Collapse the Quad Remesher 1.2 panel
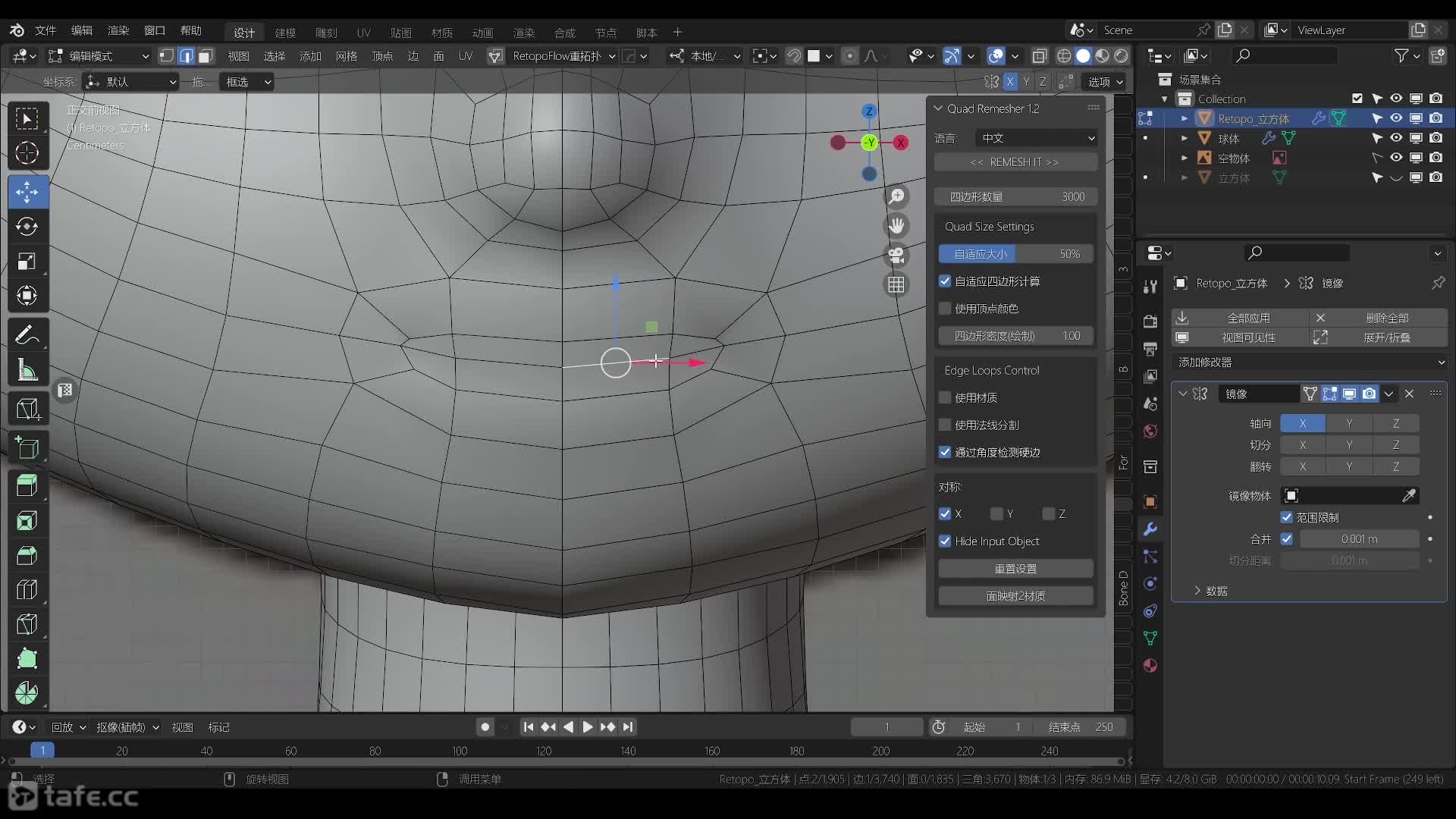Image resolution: width=1456 pixels, height=819 pixels. (x=938, y=108)
